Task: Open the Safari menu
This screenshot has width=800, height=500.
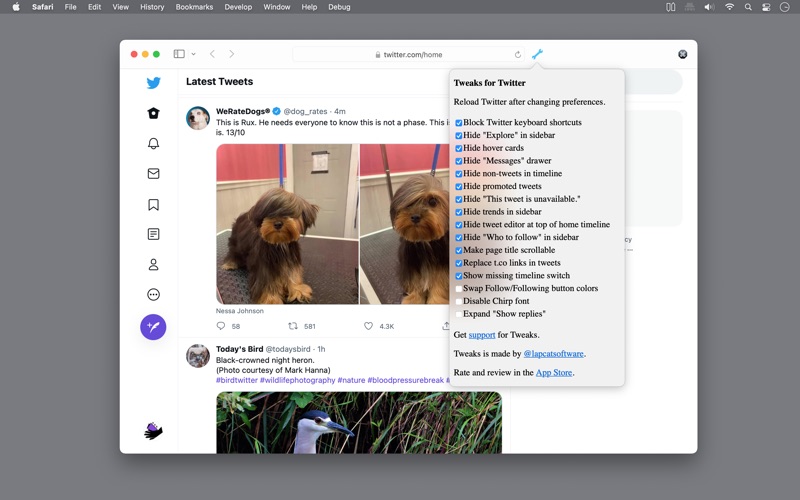Action: point(42,7)
